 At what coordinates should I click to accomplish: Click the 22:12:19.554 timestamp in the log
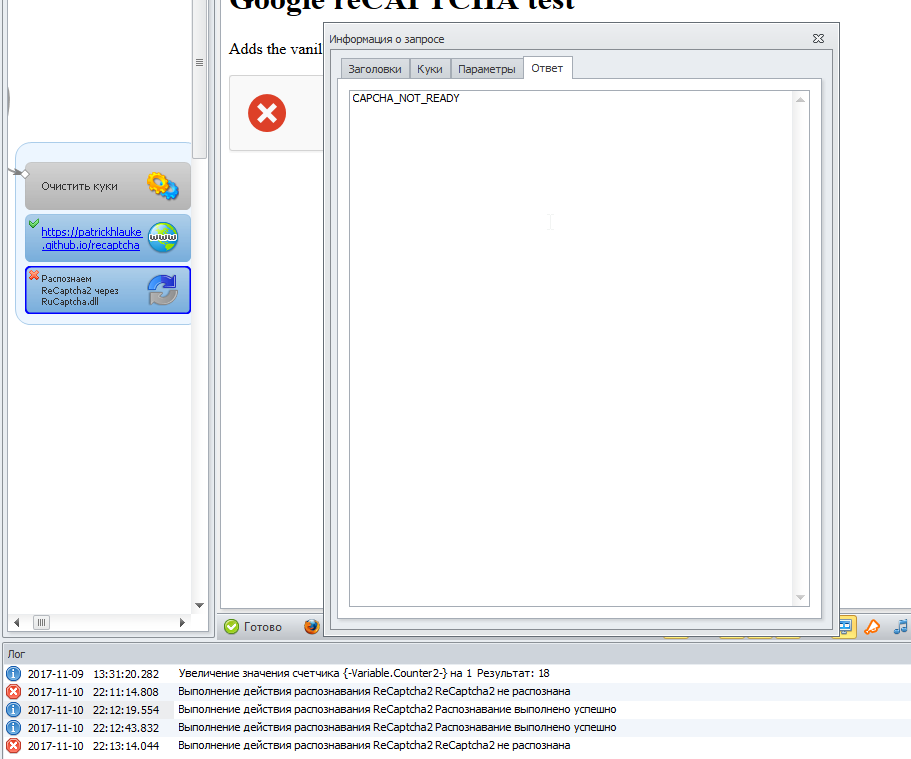point(126,710)
